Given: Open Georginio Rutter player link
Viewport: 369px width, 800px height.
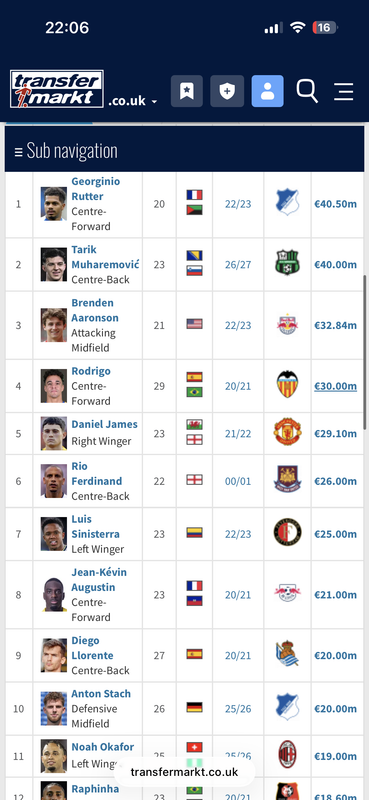Looking at the screenshot, I should click(95, 189).
